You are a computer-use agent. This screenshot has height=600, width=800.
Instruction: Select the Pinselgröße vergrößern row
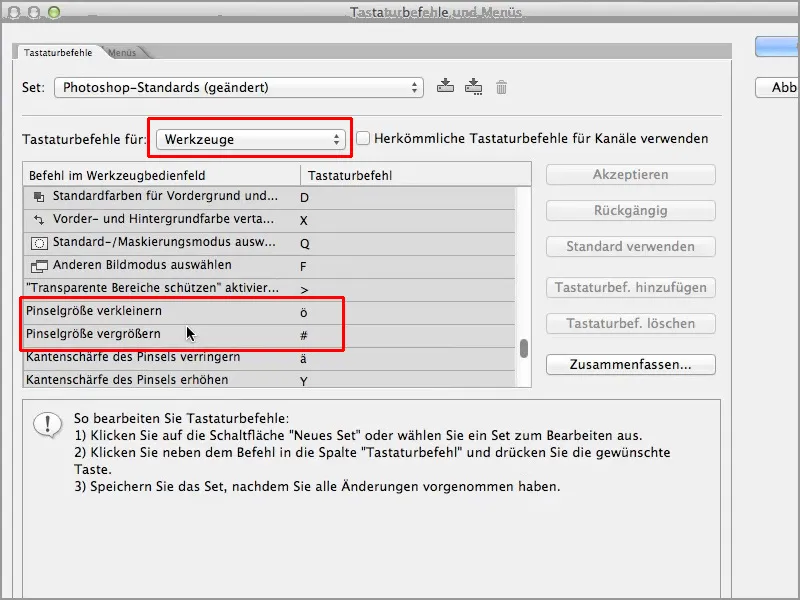point(269,334)
